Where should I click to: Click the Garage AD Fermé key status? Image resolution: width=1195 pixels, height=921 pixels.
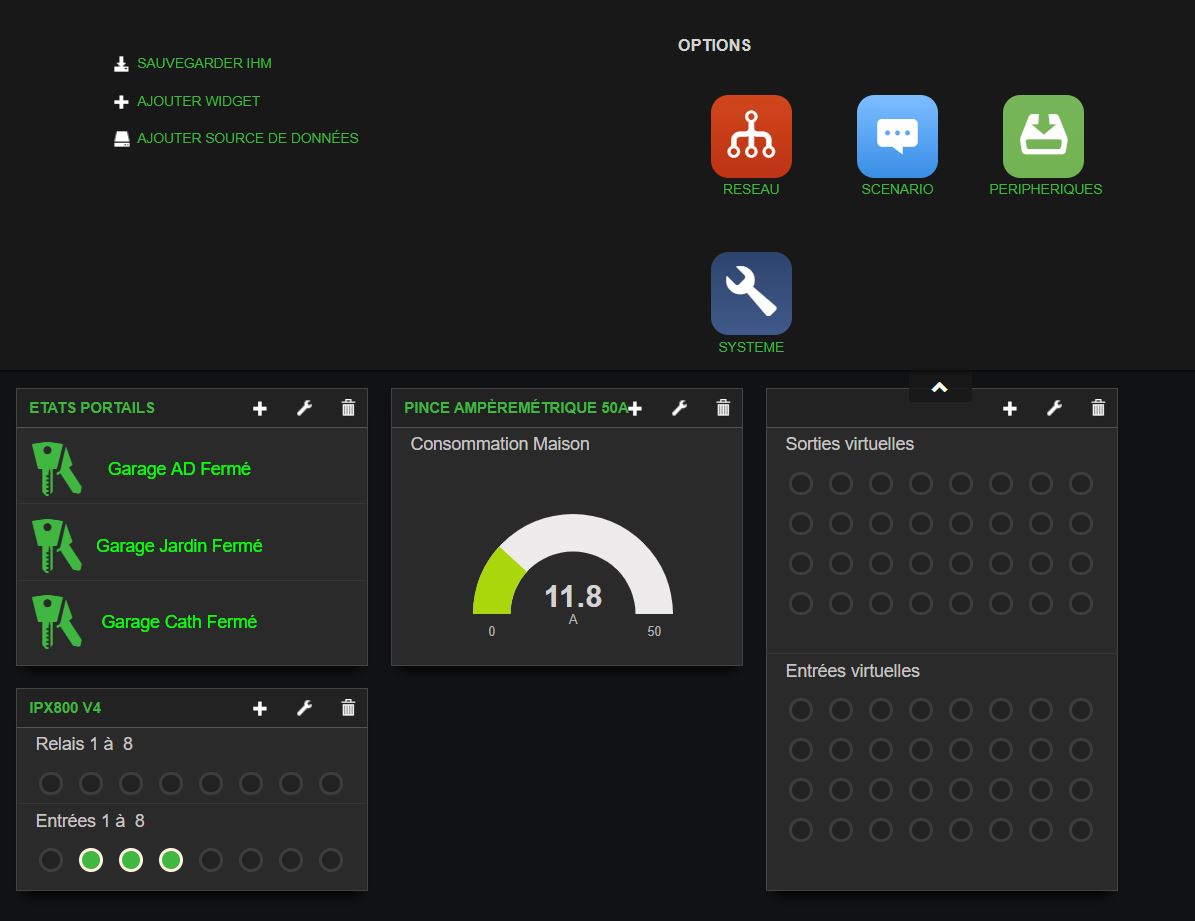click(x=179, y=469)
